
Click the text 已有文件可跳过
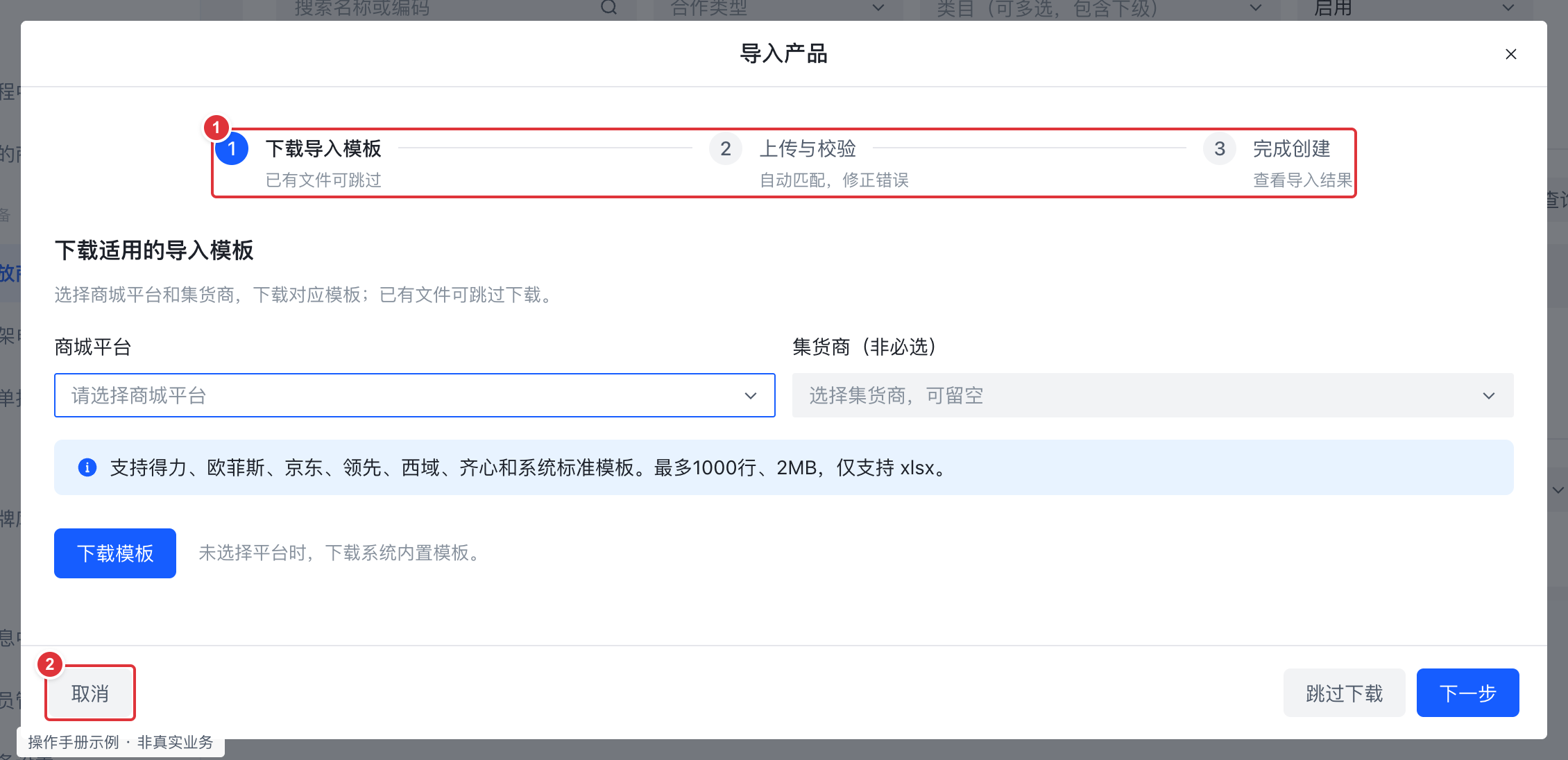[x=323, y=180]
